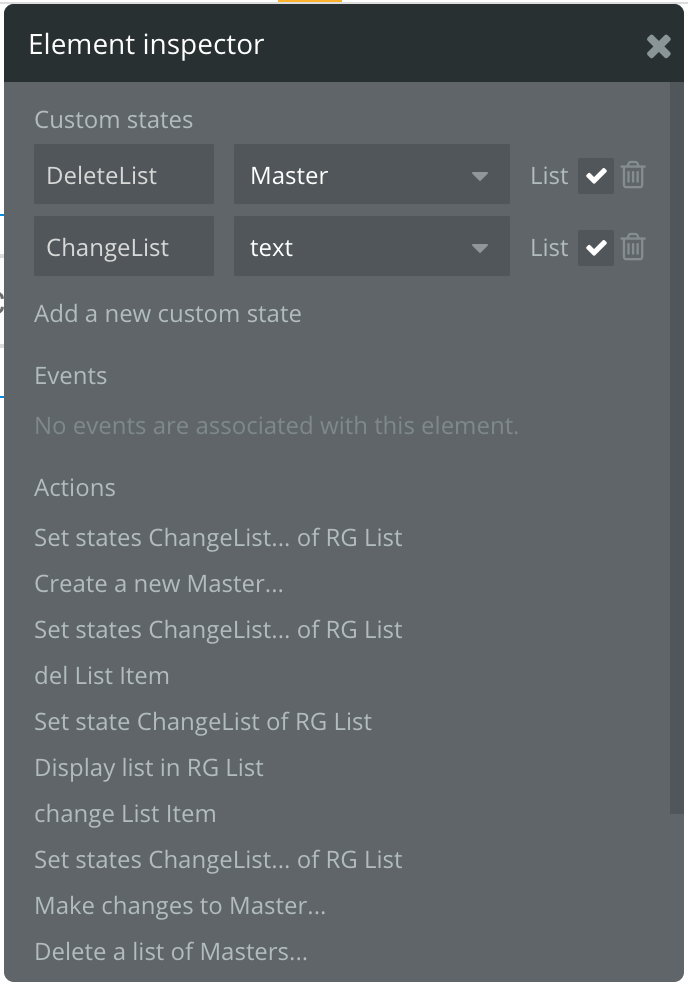
Task: Uncheck the List checkbox for DeleteList
Action: coord(596,176)
